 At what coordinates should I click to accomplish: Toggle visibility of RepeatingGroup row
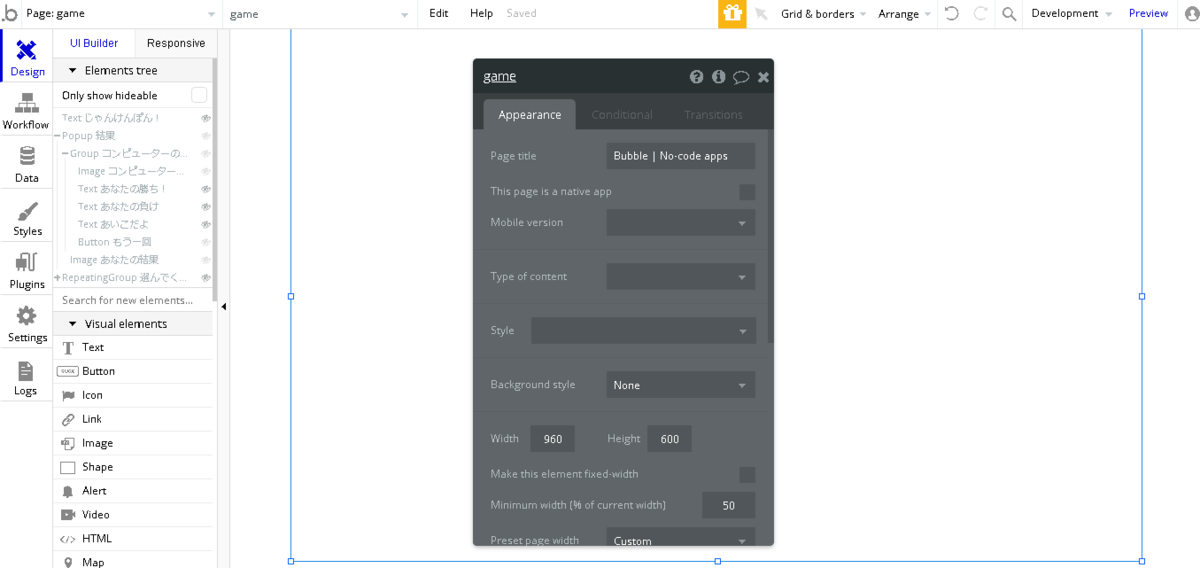tap(206, 278)
